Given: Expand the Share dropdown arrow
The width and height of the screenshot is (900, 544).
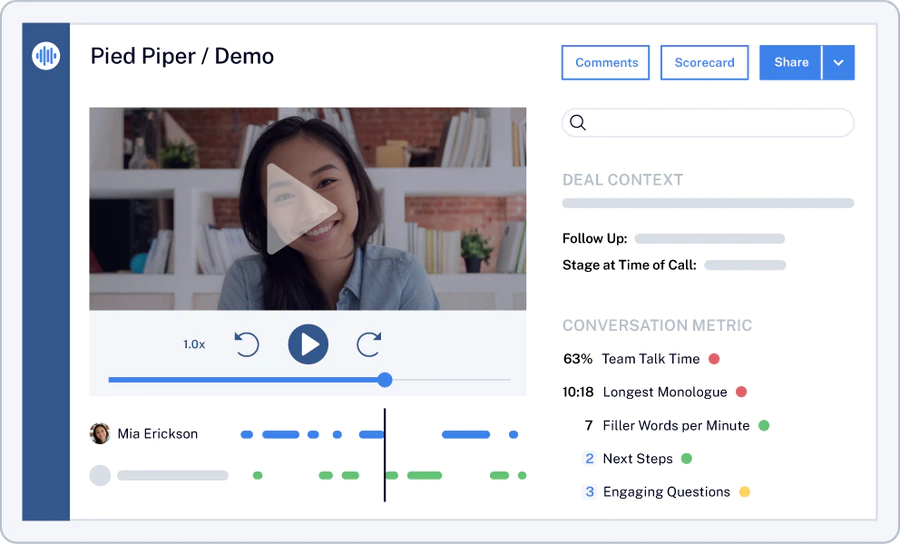Looking at the screenshot, I should (x=839, y=63).
